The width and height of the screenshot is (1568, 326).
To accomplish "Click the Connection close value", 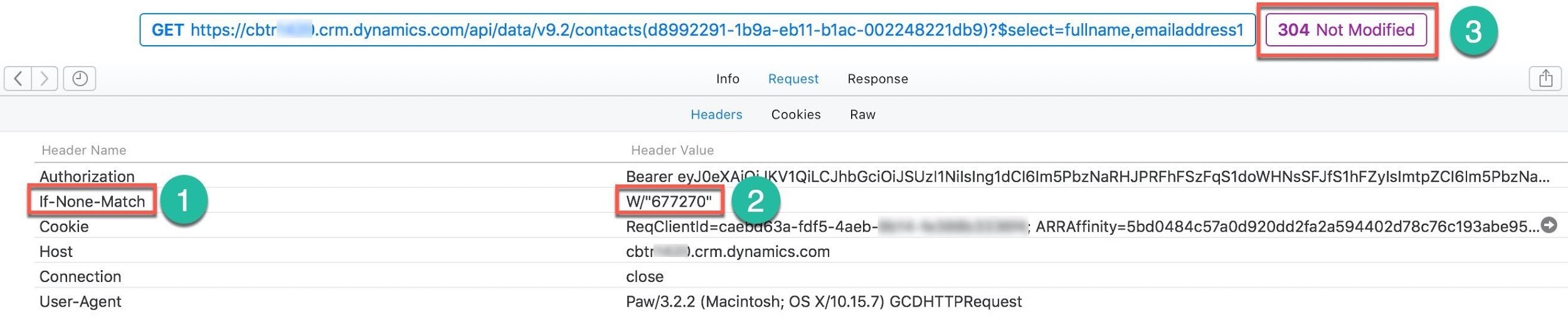I will (644, 276).
